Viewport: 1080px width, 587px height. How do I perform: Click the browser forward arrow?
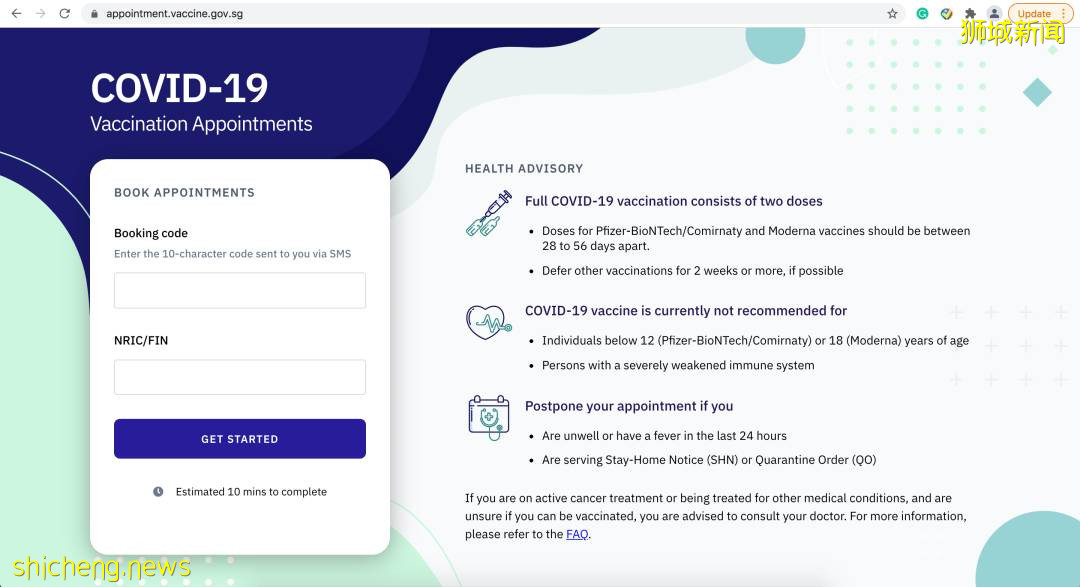pyautogui.click(x=41, y=14)
